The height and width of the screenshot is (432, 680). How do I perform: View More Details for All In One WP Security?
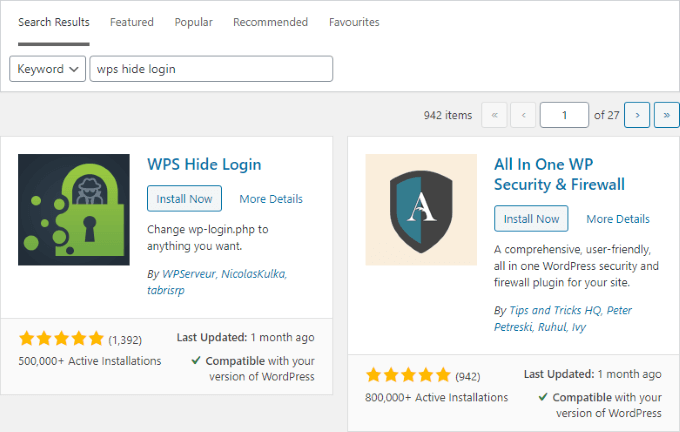(x=618, y=219)
